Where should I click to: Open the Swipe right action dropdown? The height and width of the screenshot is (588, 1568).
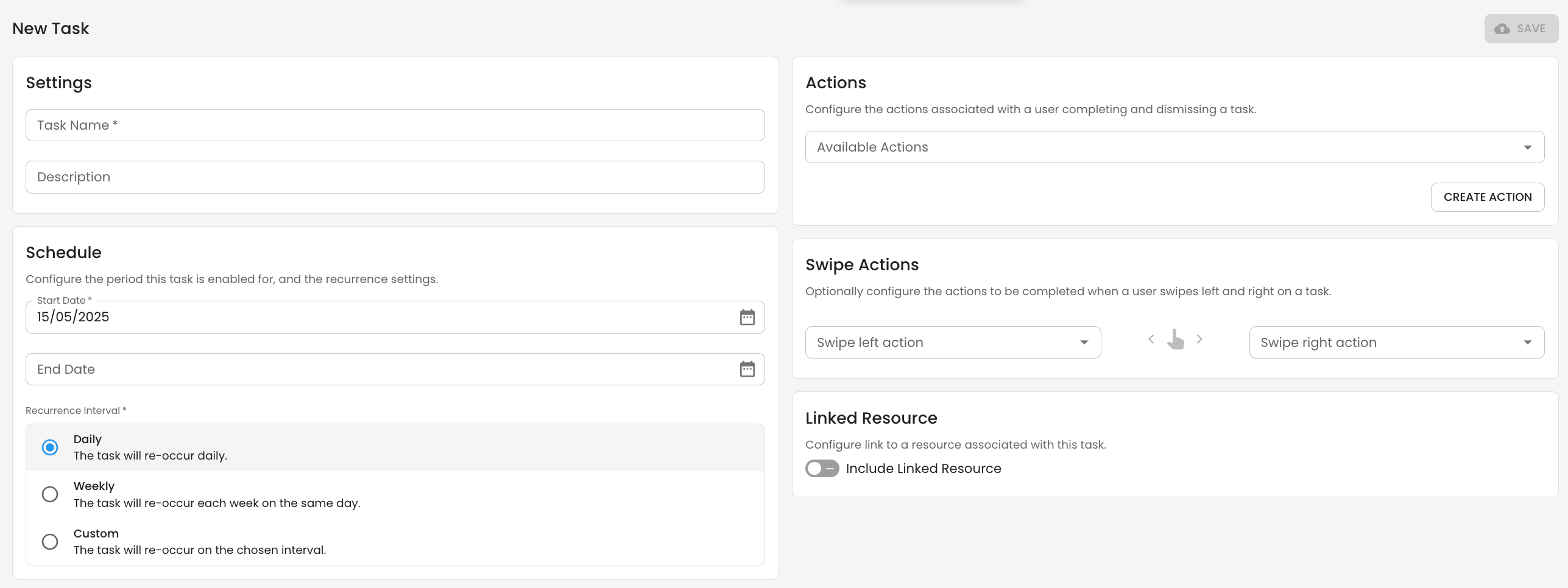(x=1396, y=343)
